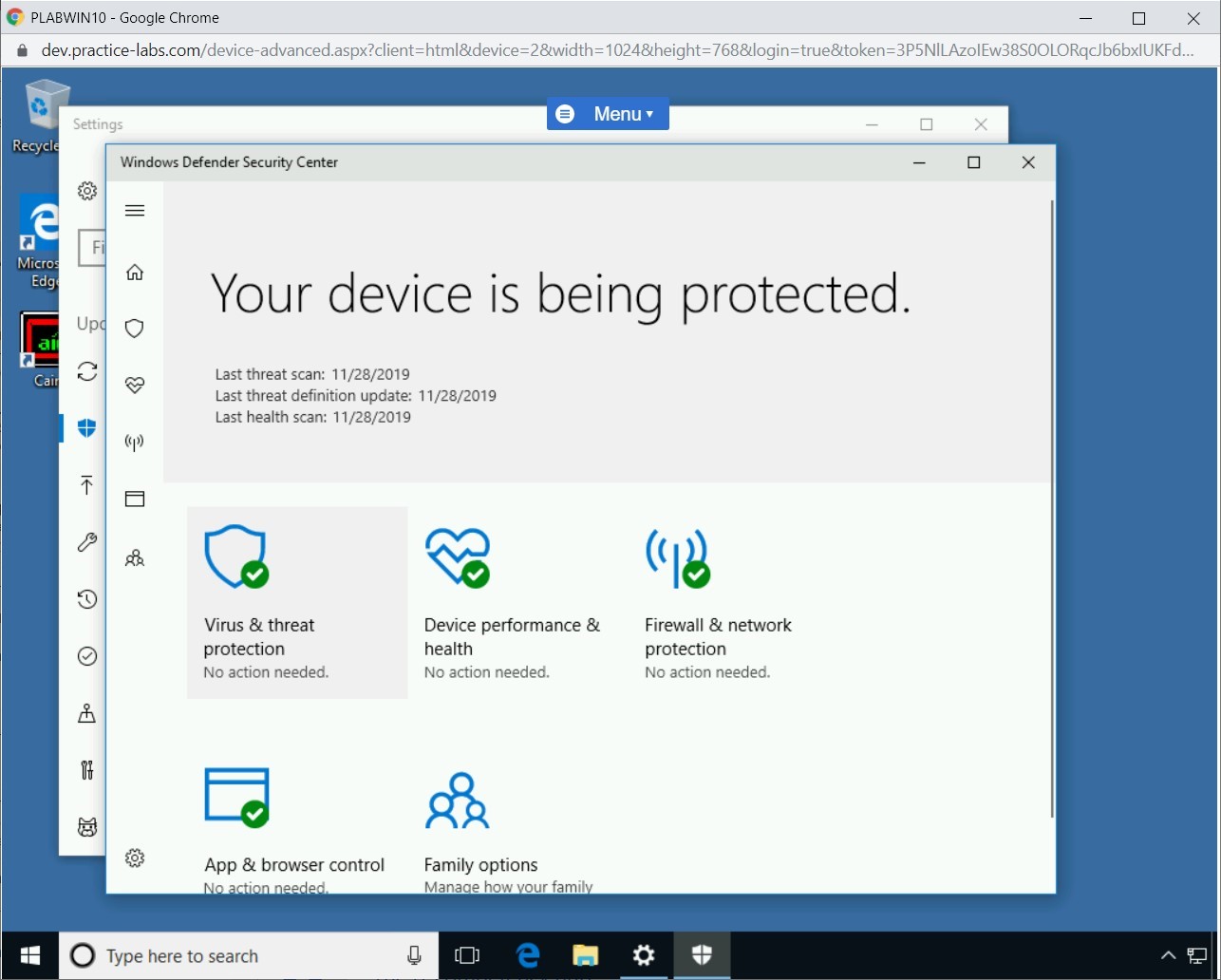Screen dimensions: 1221x980
Task: Open App & browser control sidebar icon
Action: (135, 499)
